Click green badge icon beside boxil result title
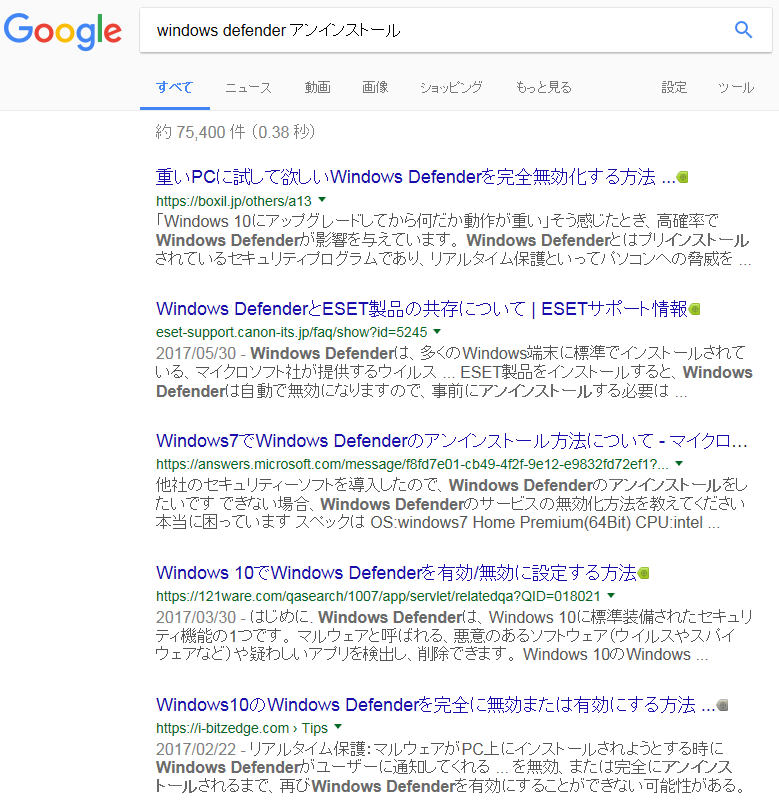The width and height of the screenshot is (779, 807). click(683, 178)
